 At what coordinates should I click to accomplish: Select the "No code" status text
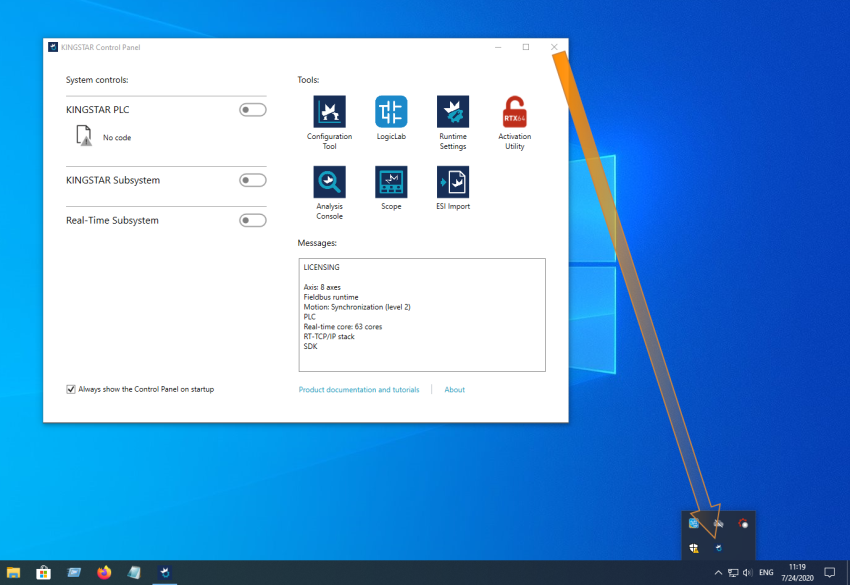(x=117, y=138)
